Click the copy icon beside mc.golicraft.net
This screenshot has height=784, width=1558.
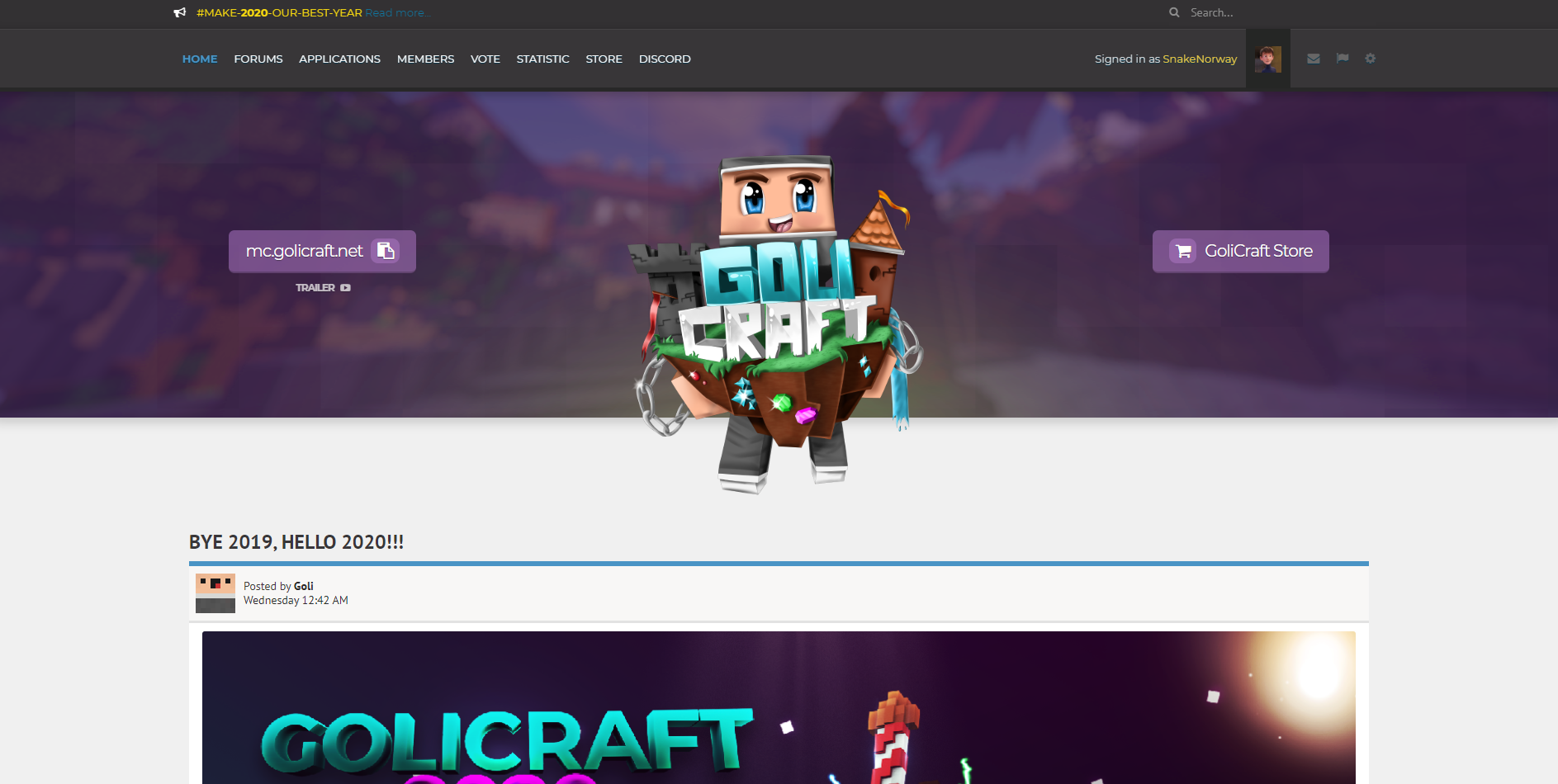[386, 251]
